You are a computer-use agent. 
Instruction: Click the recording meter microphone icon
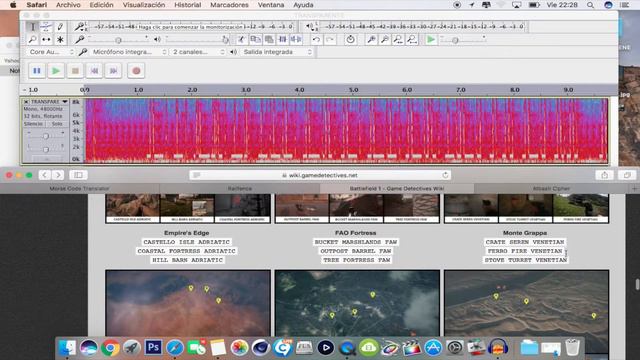79,27
